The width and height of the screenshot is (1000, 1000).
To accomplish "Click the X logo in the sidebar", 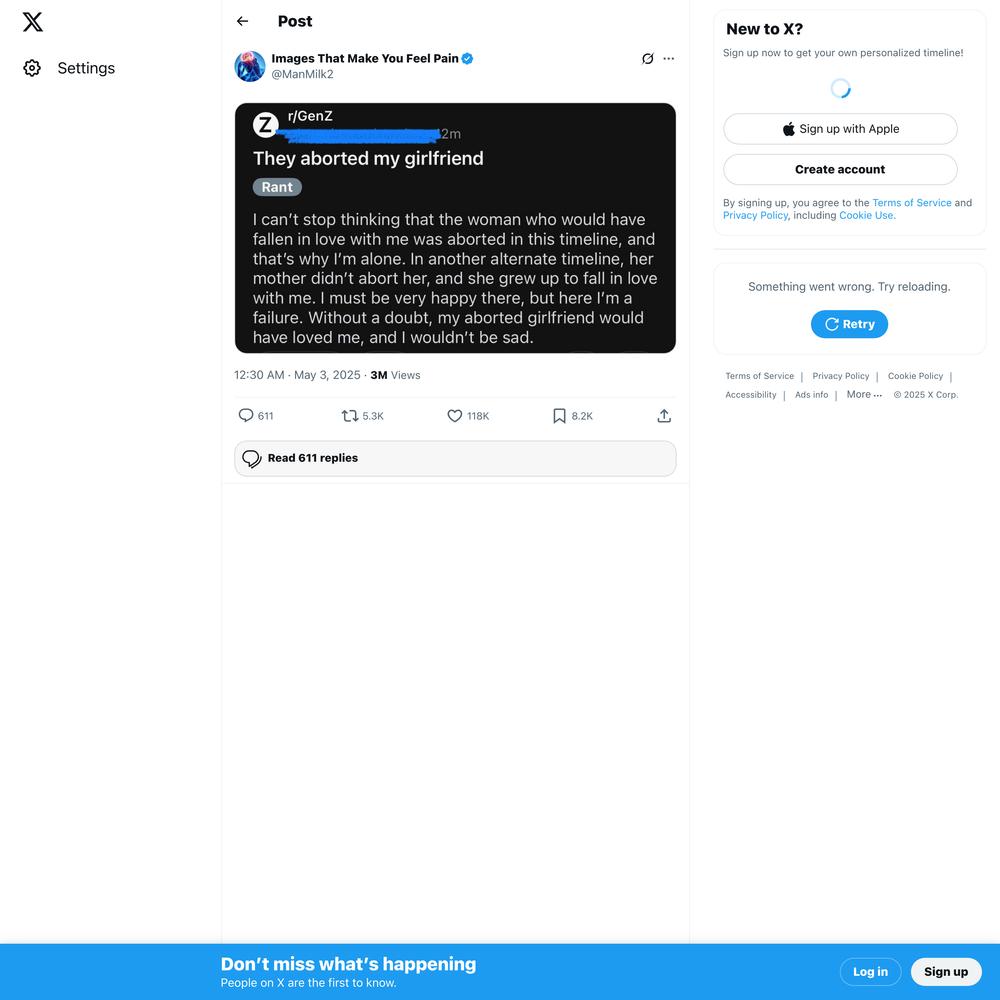I will point(33,22).
